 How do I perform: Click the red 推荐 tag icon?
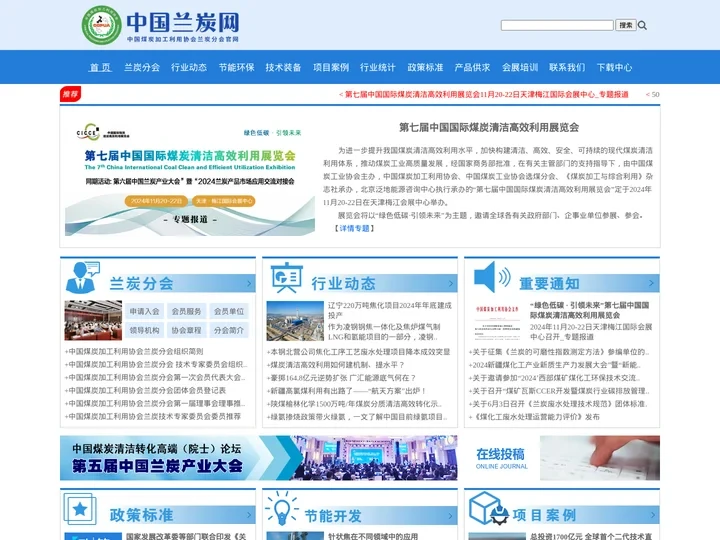click(x=70, y=94)
